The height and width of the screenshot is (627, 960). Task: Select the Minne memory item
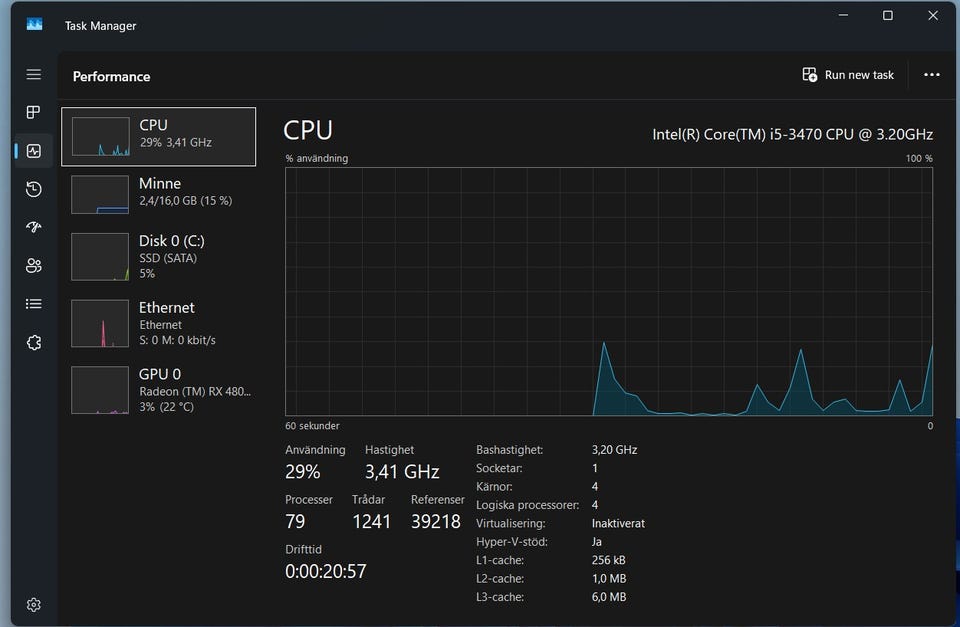point(158,193)
